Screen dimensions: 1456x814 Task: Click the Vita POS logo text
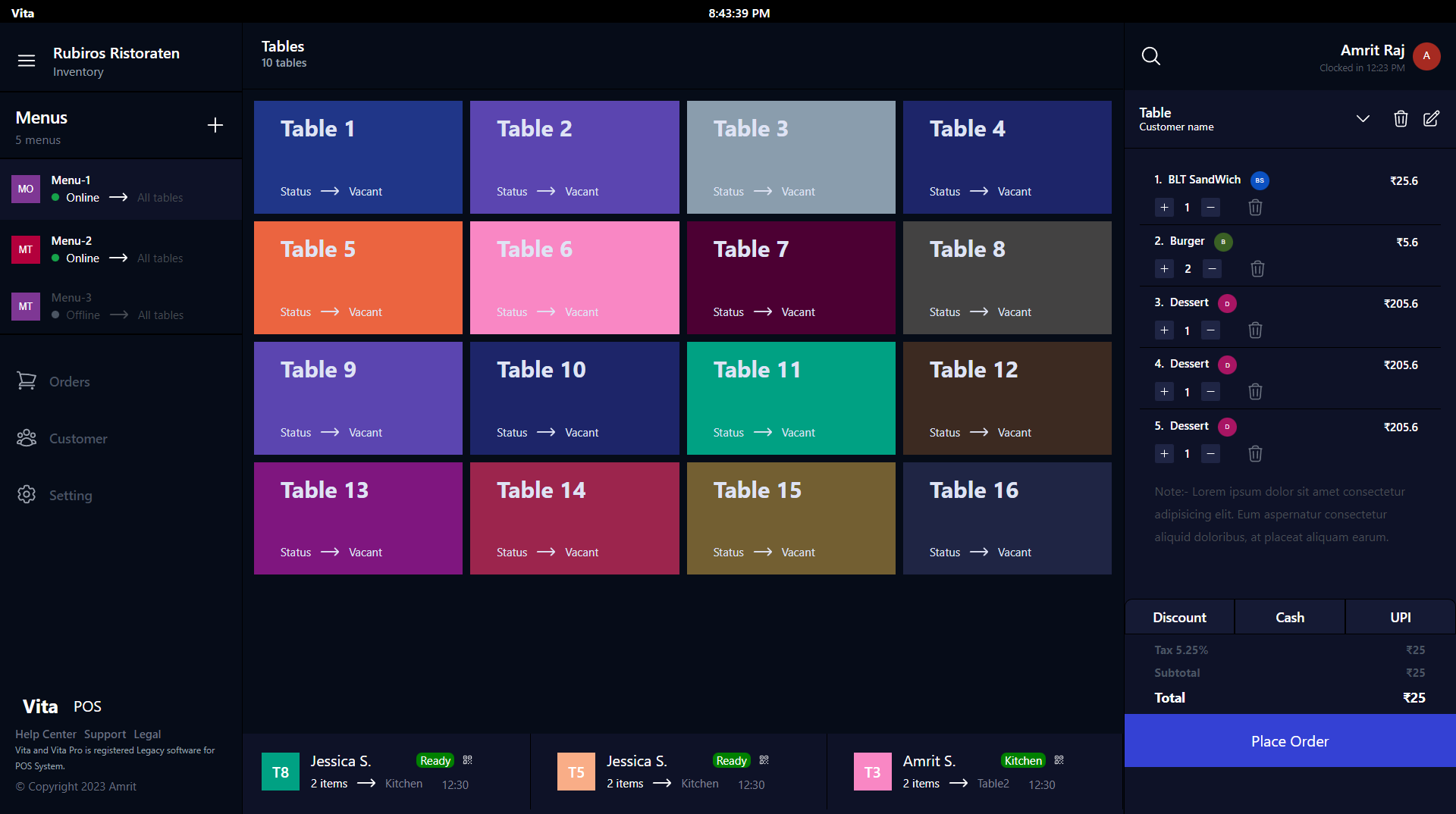tap(61, 706)
